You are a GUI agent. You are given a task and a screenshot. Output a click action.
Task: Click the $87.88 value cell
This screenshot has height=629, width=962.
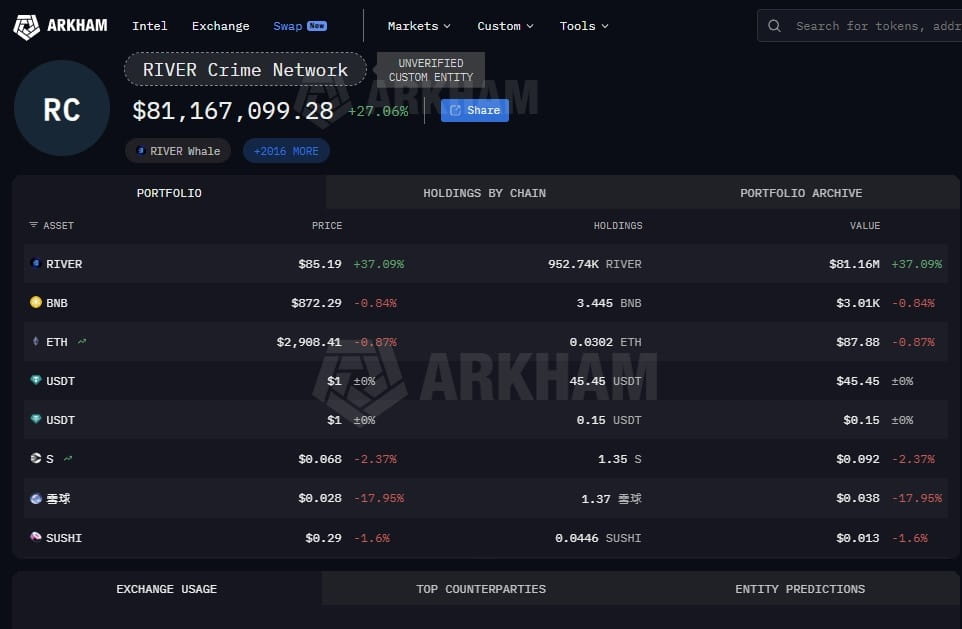point(858,342)
